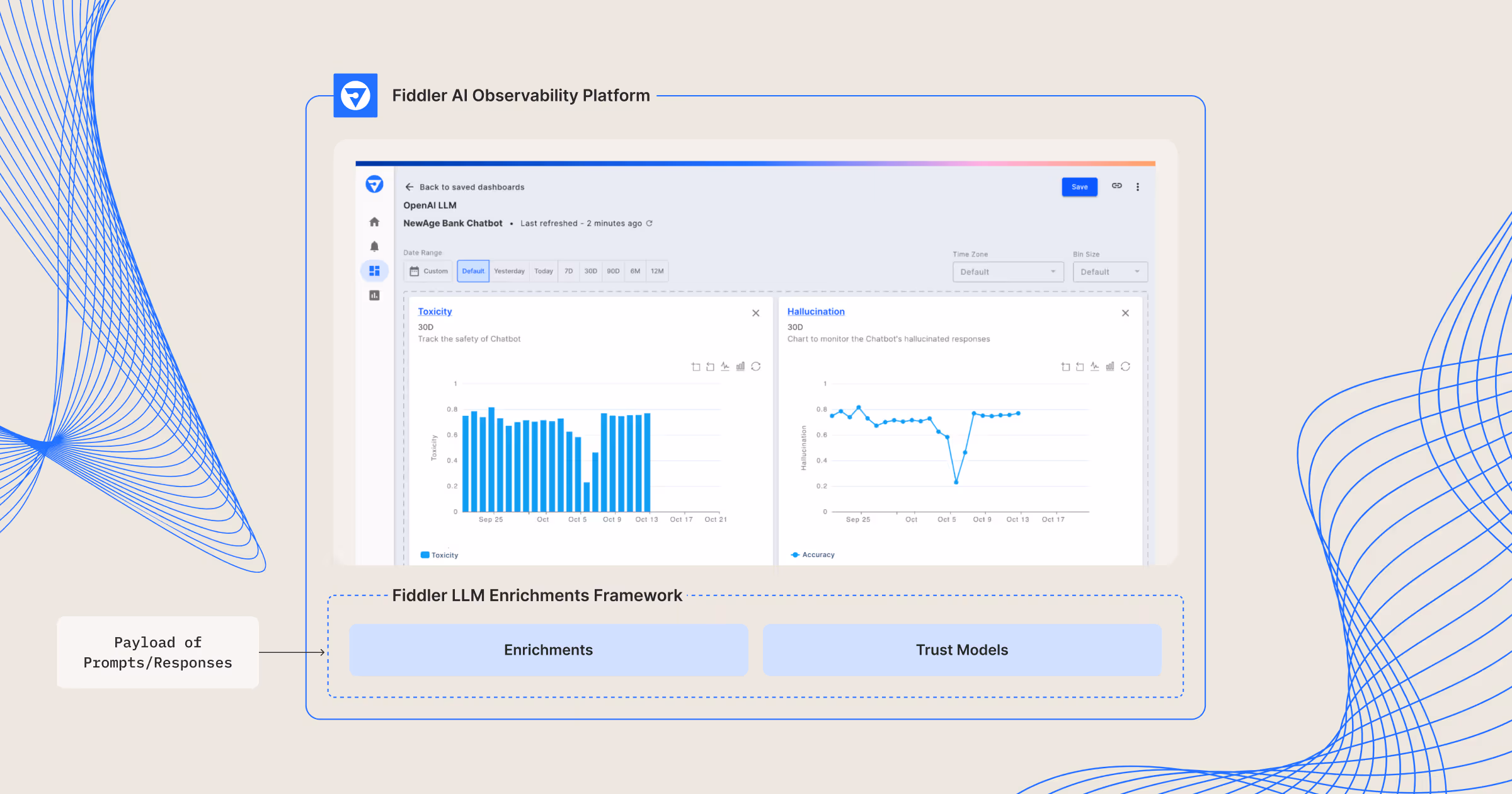Close the Hallucination chart card
This screenshot has height=794, width=1512.
pos(1125,313)
